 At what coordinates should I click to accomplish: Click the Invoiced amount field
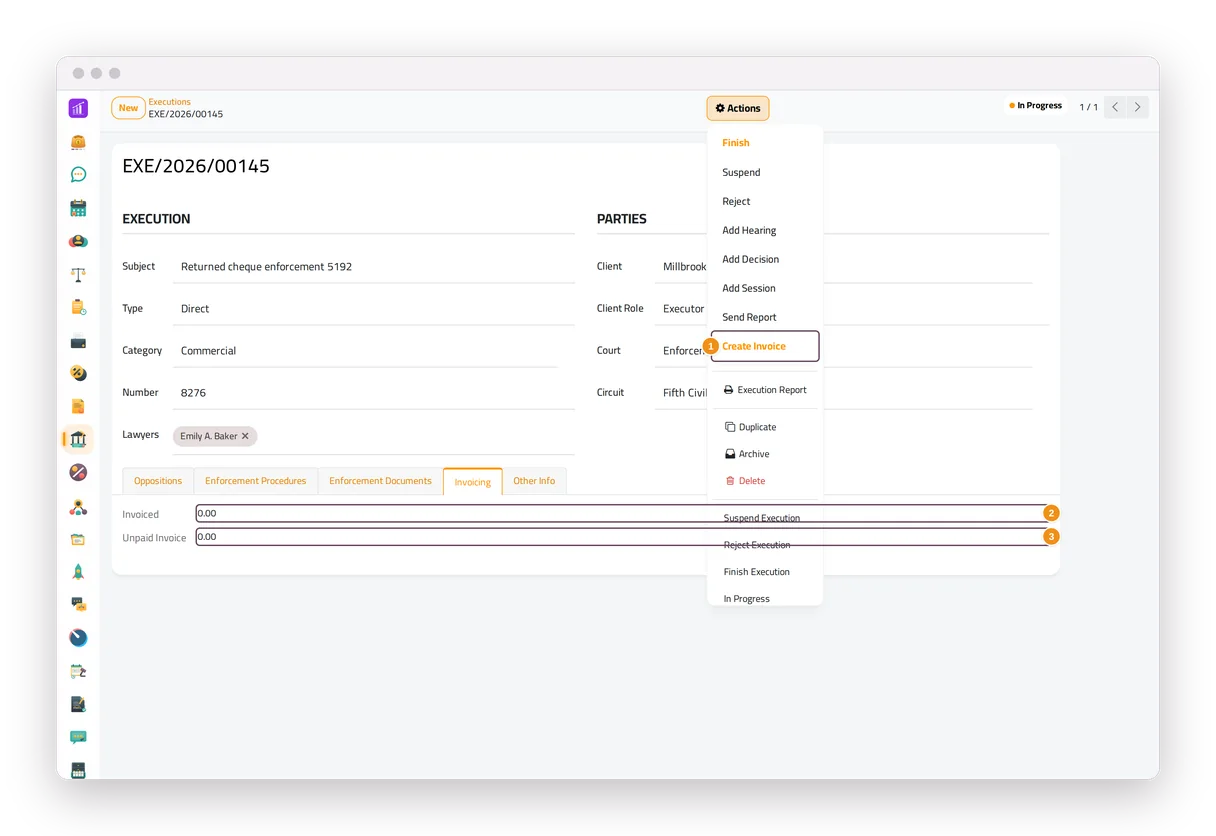621,513
